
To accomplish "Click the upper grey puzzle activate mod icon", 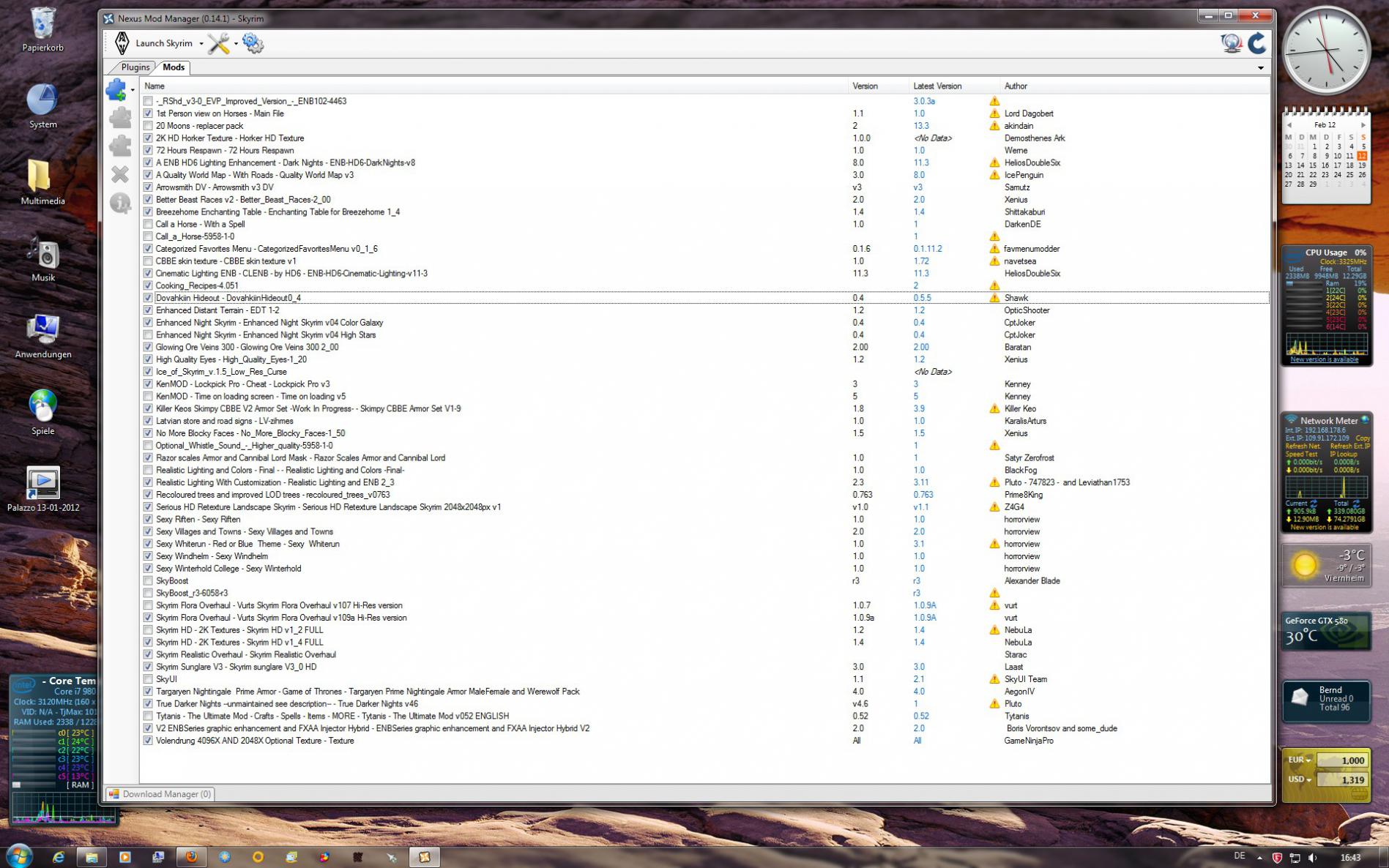I will 120,118.
